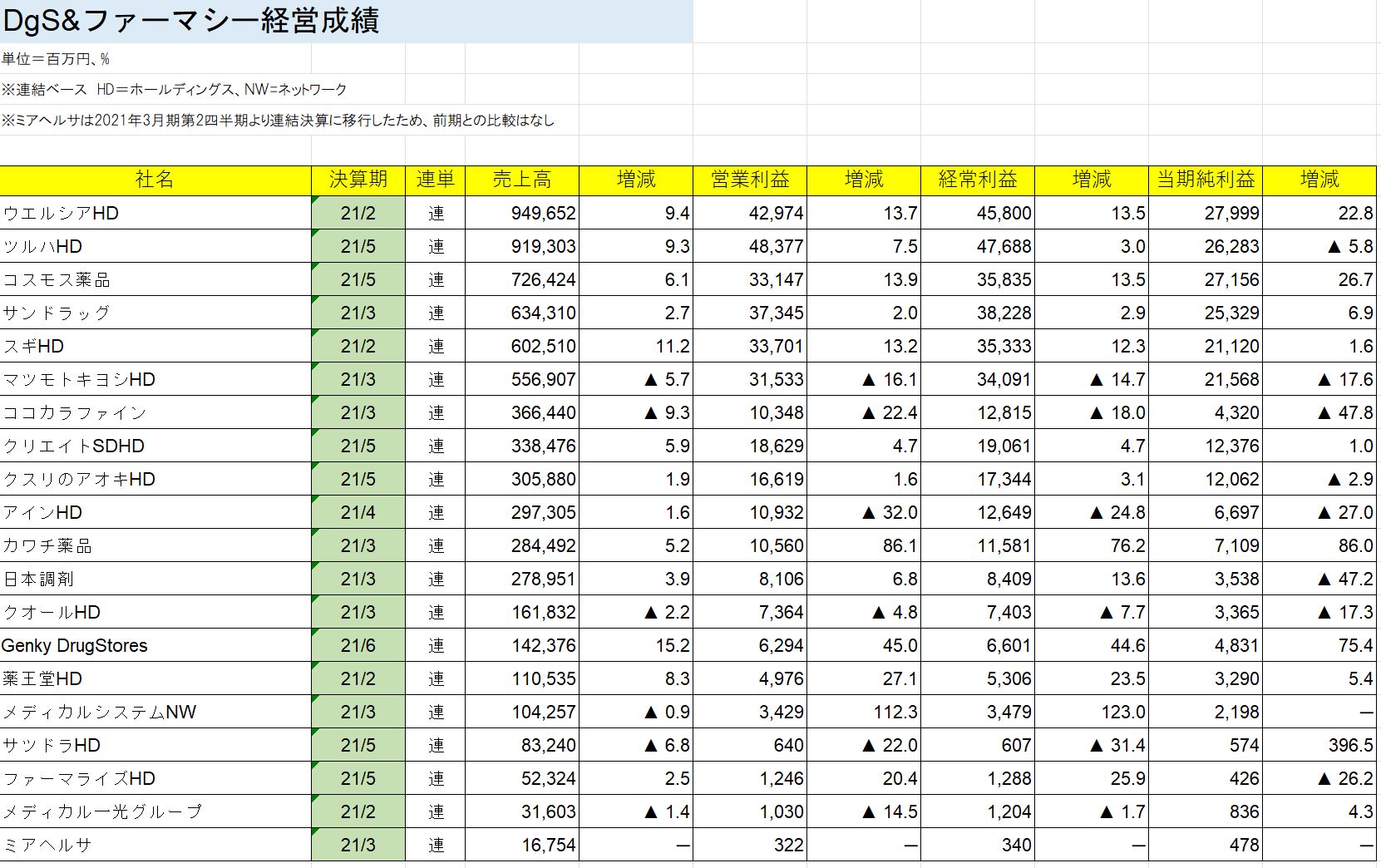The width and height of the screenshot is (1381, 868).
Task: Select the 21/4 period cell for アインHD
Action: [358, 513]
